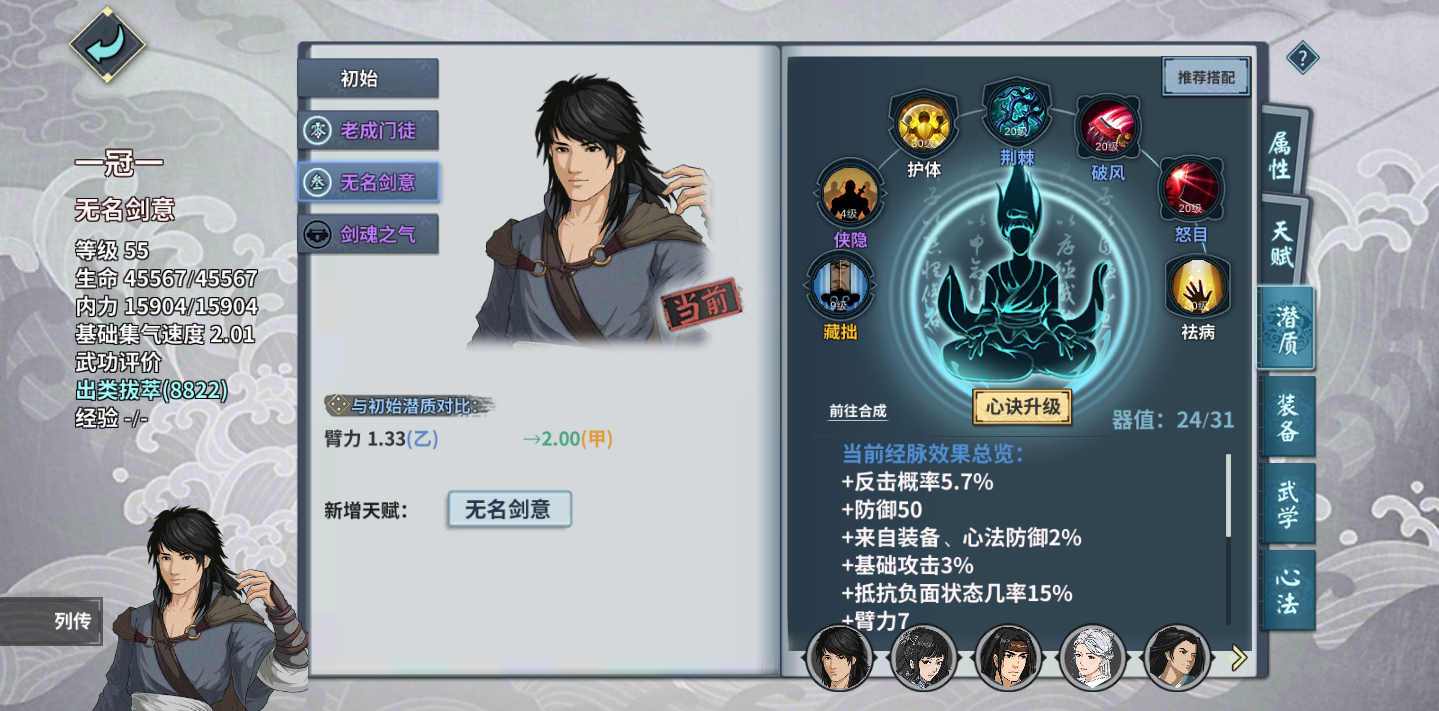Select the 护体 meridian skill icon
The height and width of the screenshot is (711, 1439).
923,124
